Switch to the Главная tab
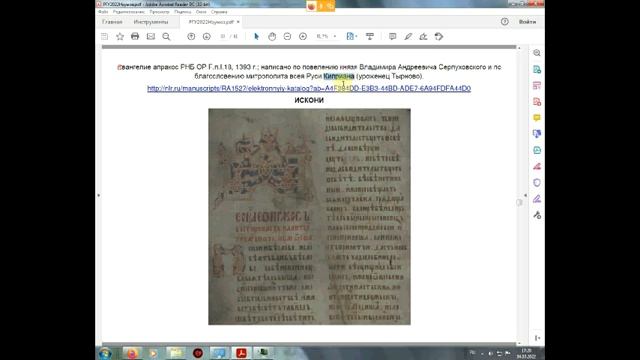The height and width of the screenshot is (360, 640). tap(112, 22)
